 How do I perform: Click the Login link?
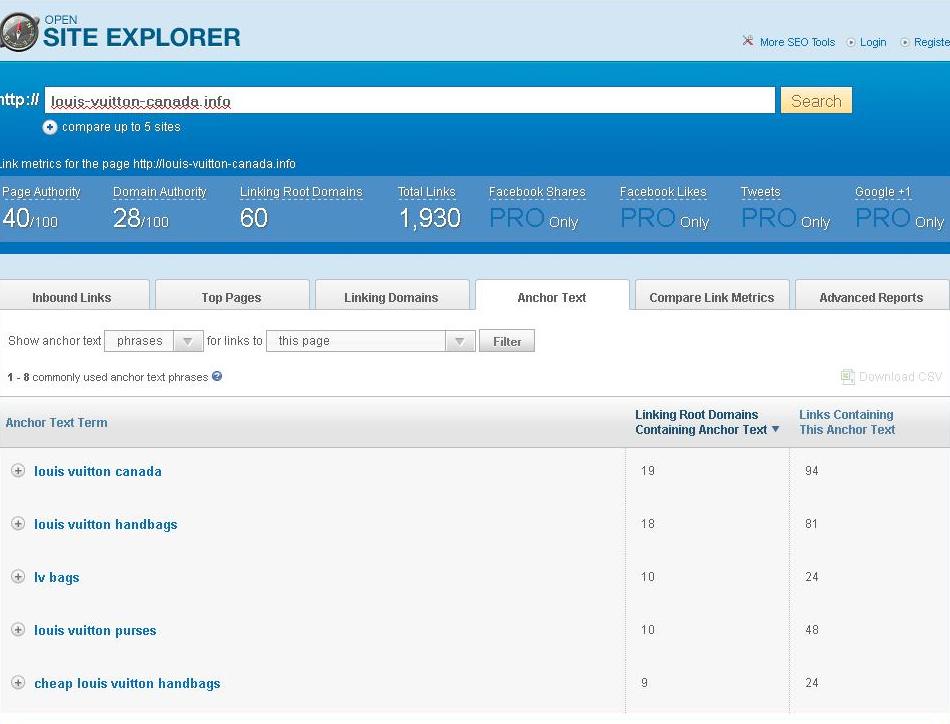(872, 42)
